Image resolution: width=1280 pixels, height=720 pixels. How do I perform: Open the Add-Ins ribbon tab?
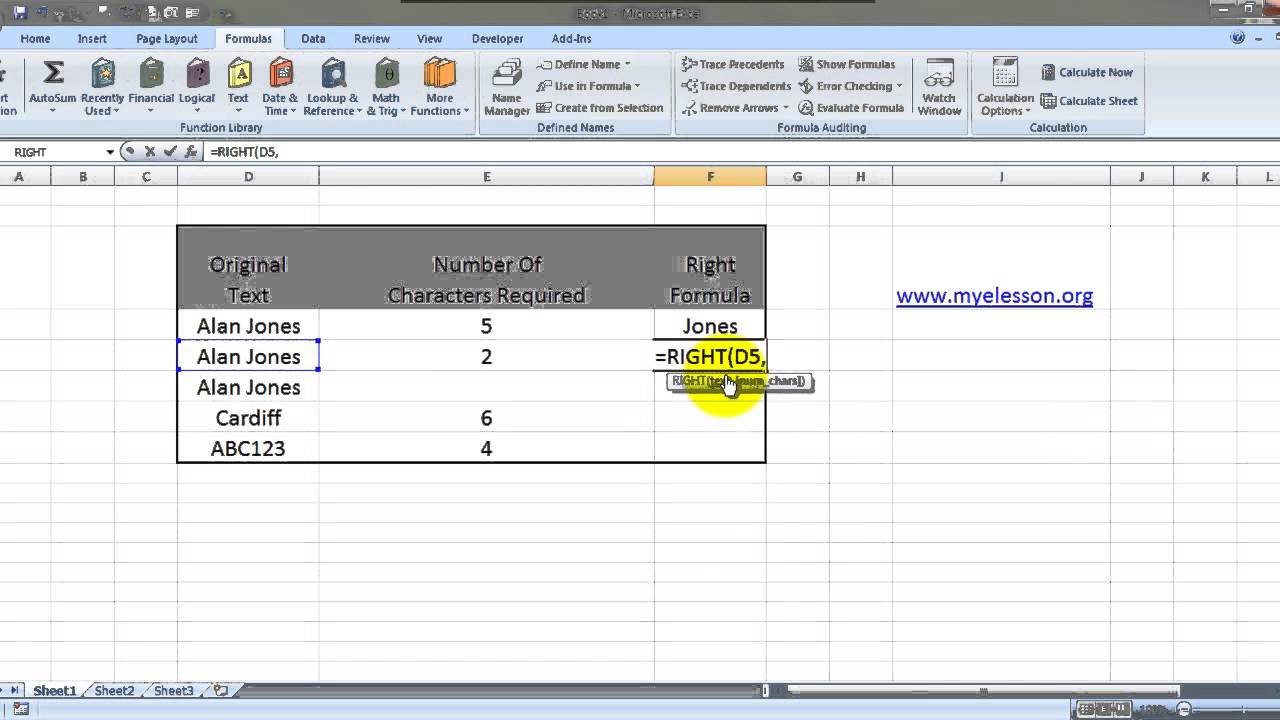pyautogui.click(x=571, y=39)
